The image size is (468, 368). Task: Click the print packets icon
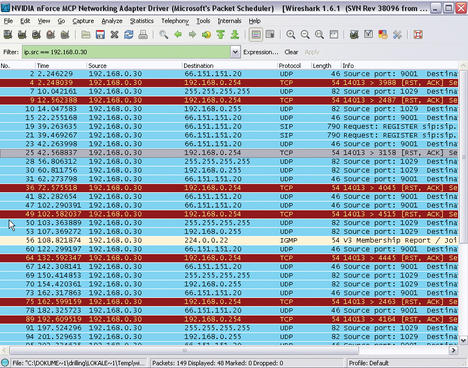pyautogui.click(x=143, y=35)
